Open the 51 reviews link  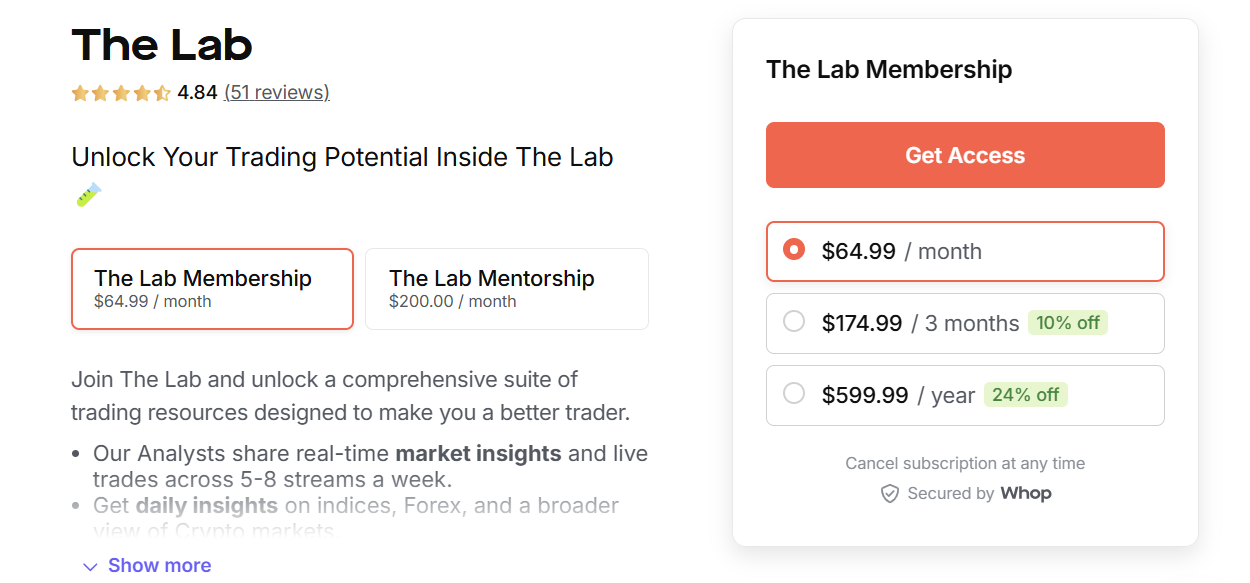(x=276, y=92)
